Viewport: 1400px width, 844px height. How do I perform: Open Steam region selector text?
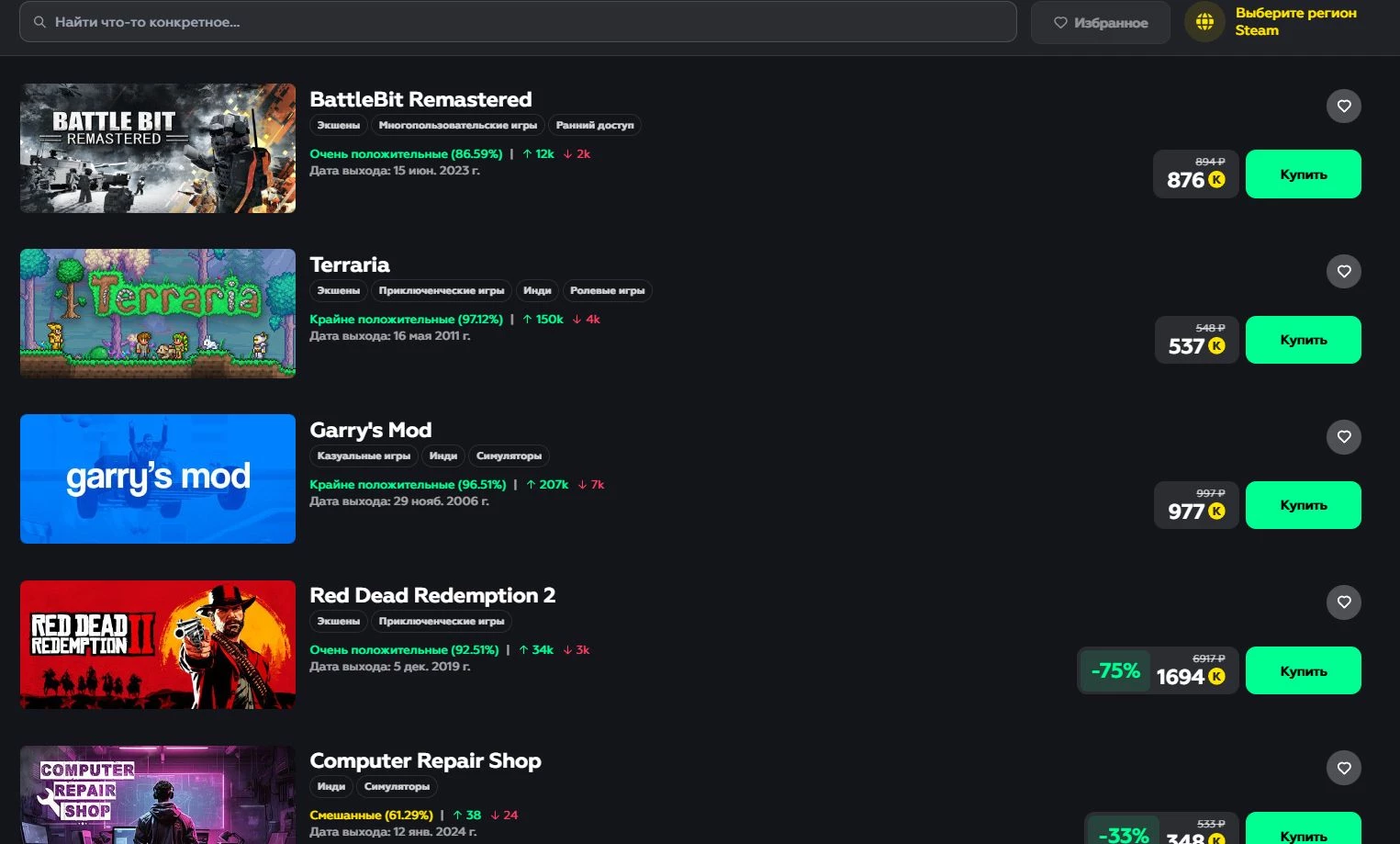point(1294,21)
